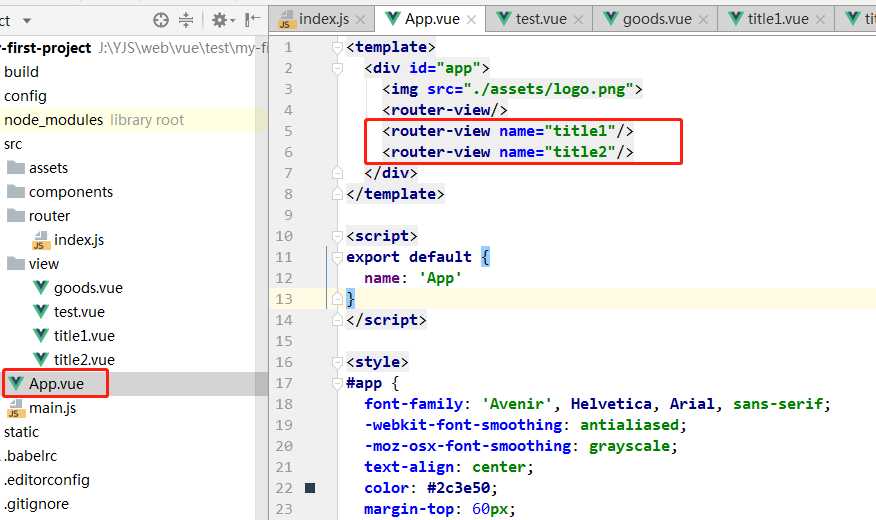The width and height of the screenshot is (876, 520).
Task: Click the collapse all icon in project panel
Action: [x=186, y=21]
